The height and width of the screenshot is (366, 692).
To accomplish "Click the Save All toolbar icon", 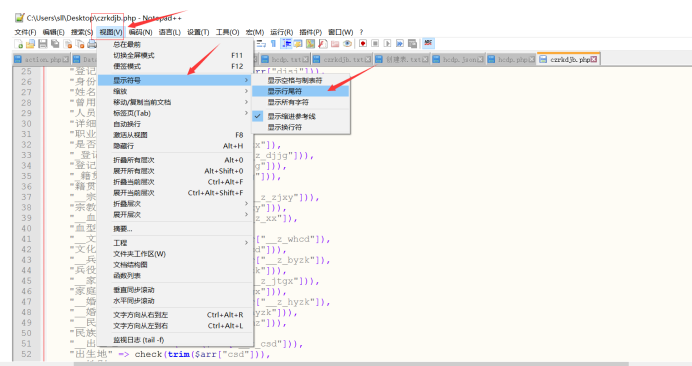I will pyautogui.click(x=55, y=44).
